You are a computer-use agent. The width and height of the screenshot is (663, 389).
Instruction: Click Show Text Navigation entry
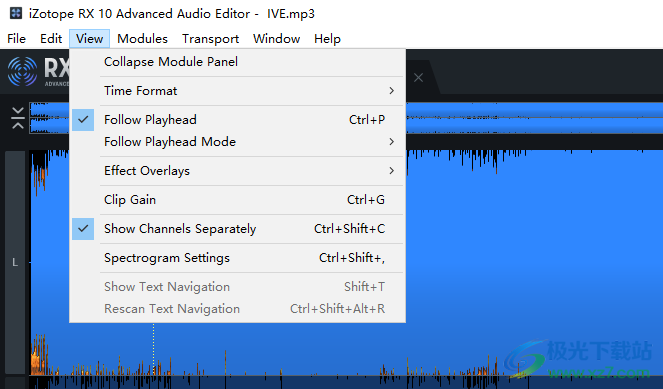coord(237,287)
